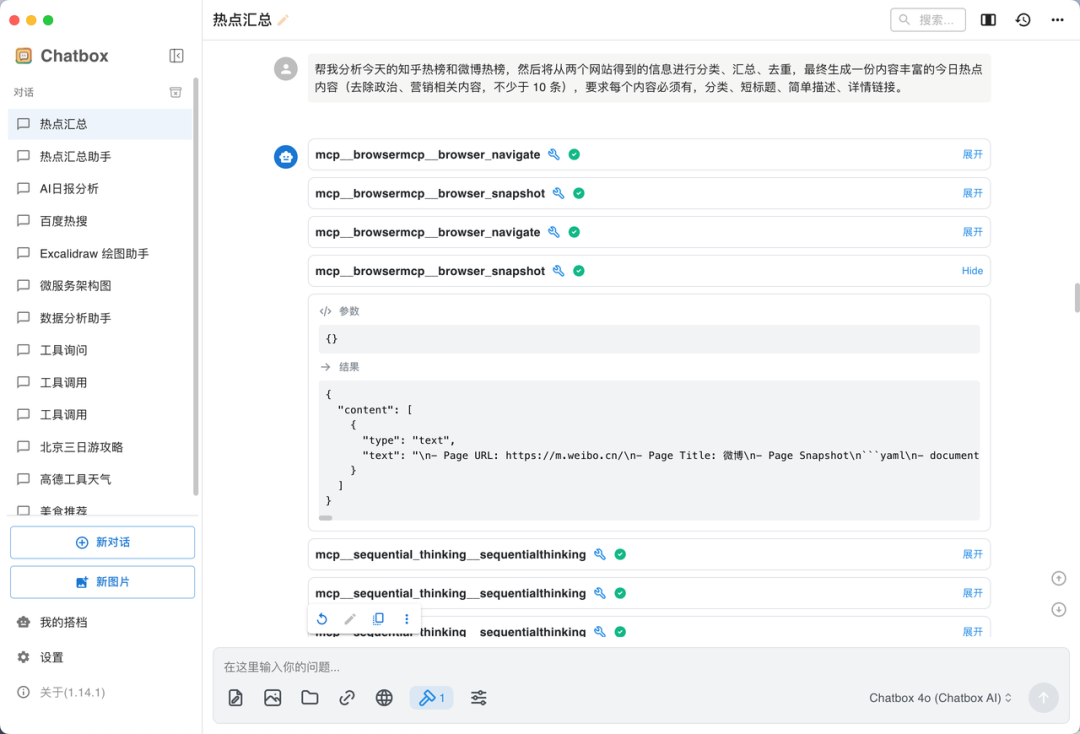Screen dimensions: 1080x734
Task: Click the send message arrow button
Action: [x=1043, y=698]
